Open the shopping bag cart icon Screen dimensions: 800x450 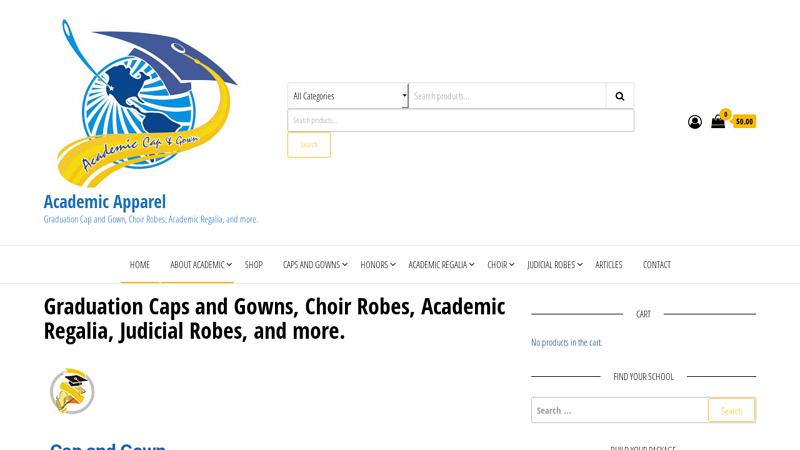pos(718,121)
